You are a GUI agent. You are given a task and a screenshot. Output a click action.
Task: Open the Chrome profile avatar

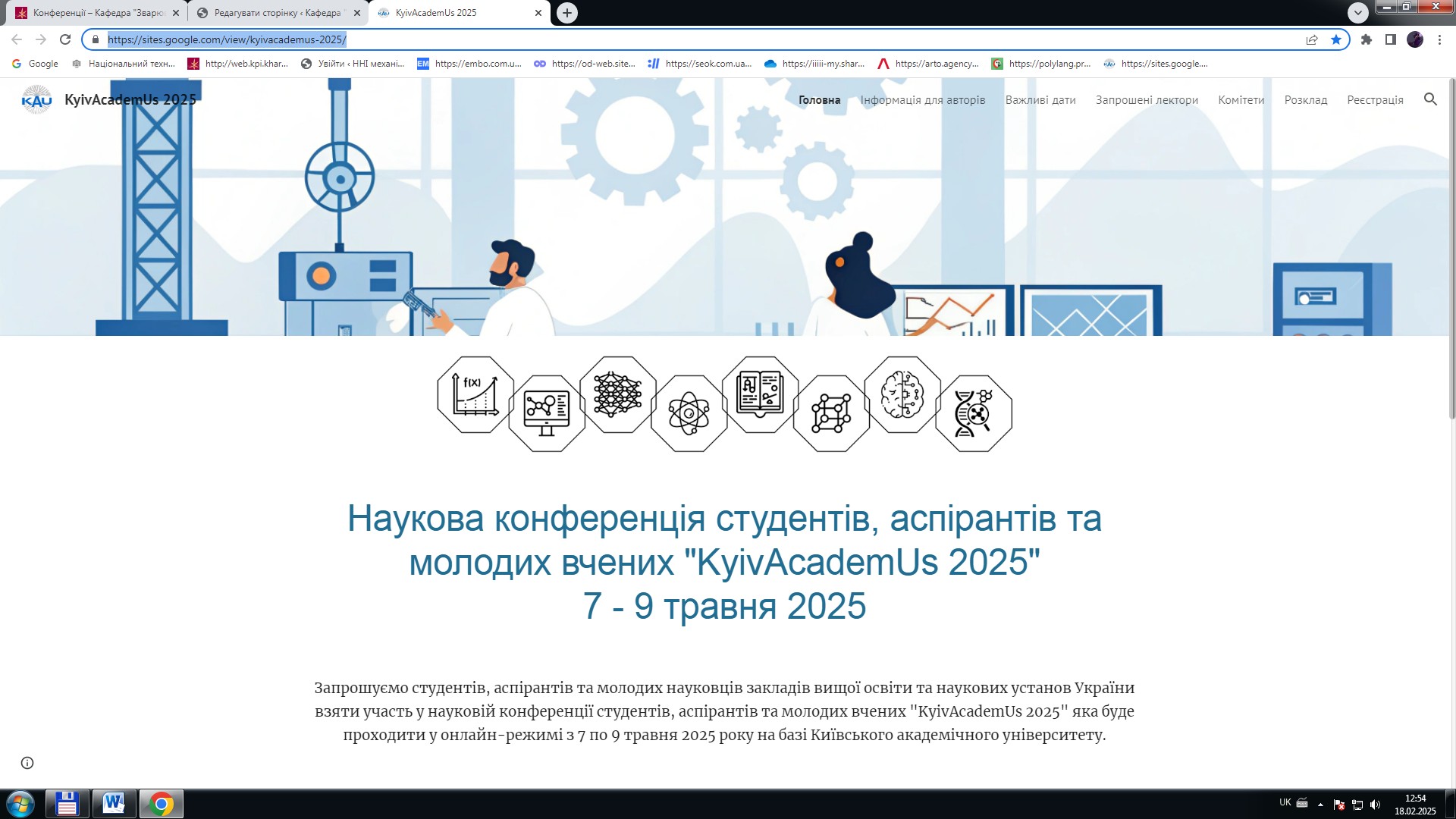click(x=1415, y=39)
